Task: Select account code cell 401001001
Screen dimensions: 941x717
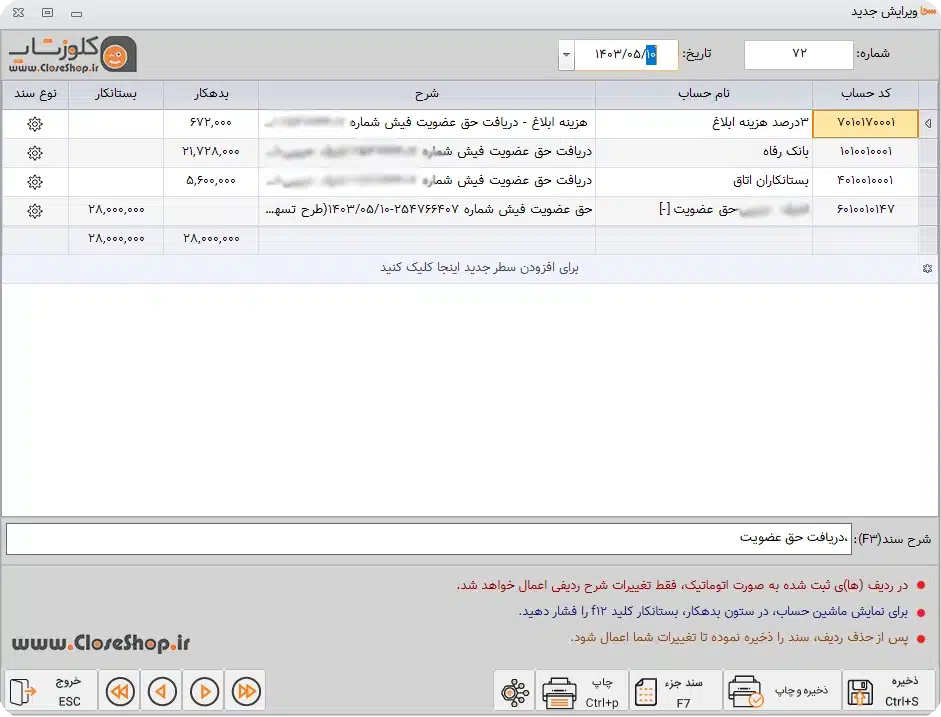Action: tap(865, 181)
